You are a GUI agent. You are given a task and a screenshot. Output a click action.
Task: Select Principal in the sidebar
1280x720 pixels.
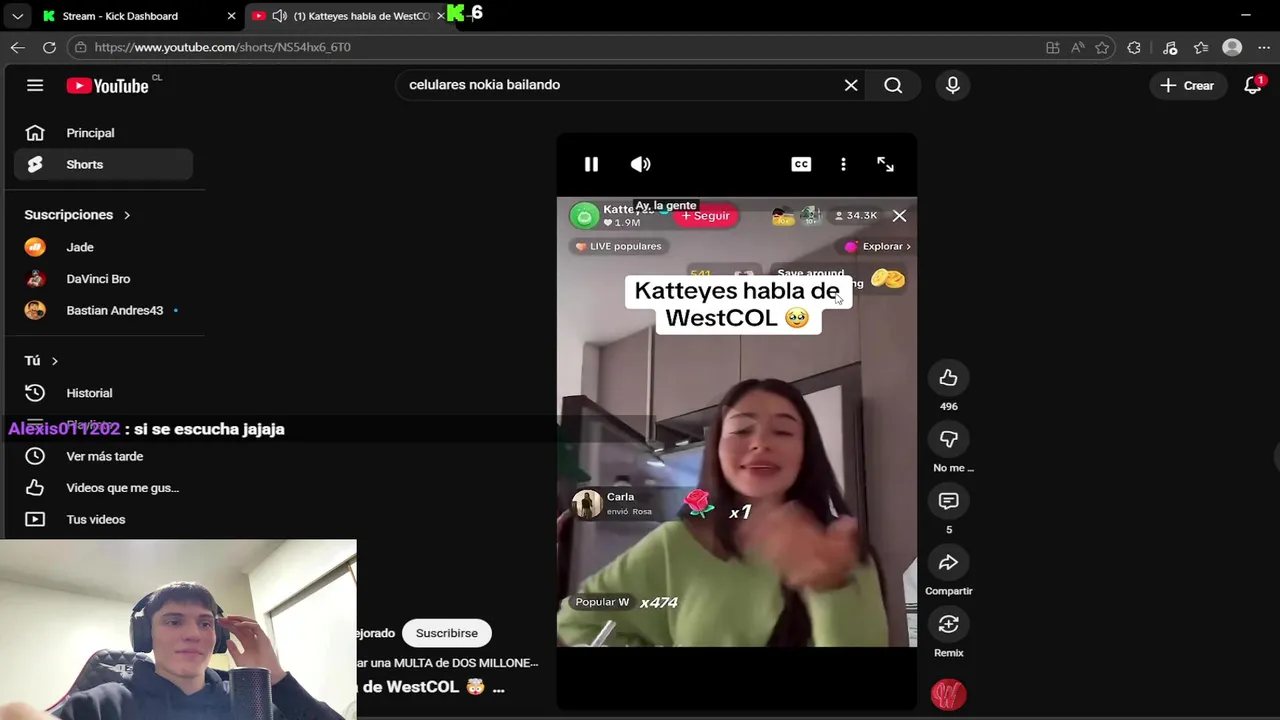tap(103, 133)
